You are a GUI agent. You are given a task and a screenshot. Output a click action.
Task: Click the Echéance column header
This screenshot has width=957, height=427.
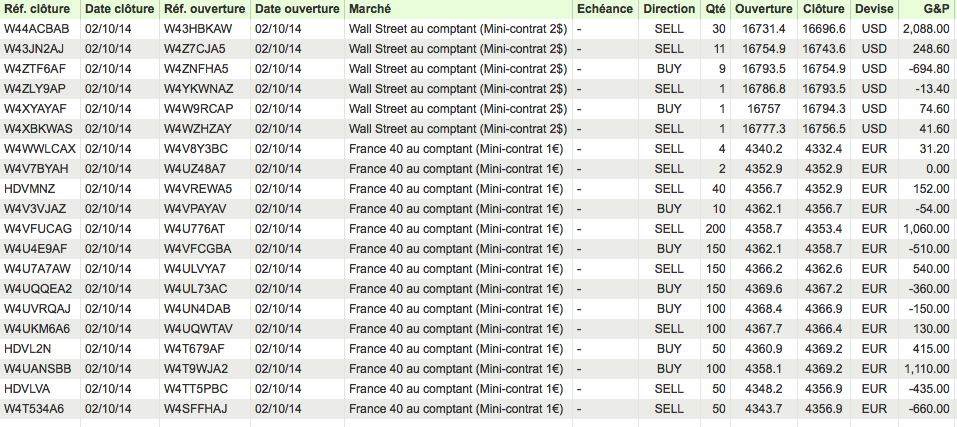[x=605, y=9]
